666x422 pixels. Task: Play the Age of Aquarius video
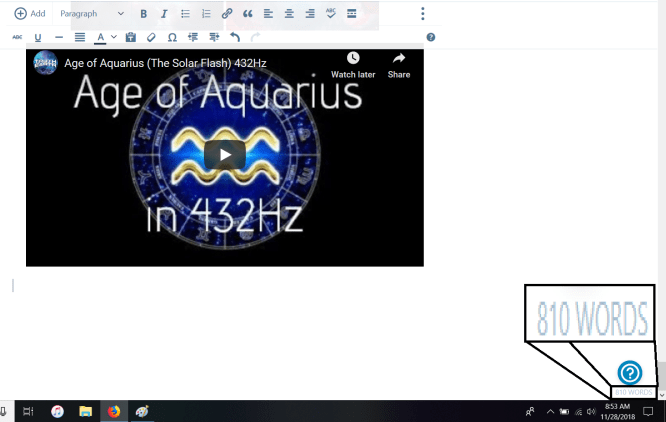(224, 154)
